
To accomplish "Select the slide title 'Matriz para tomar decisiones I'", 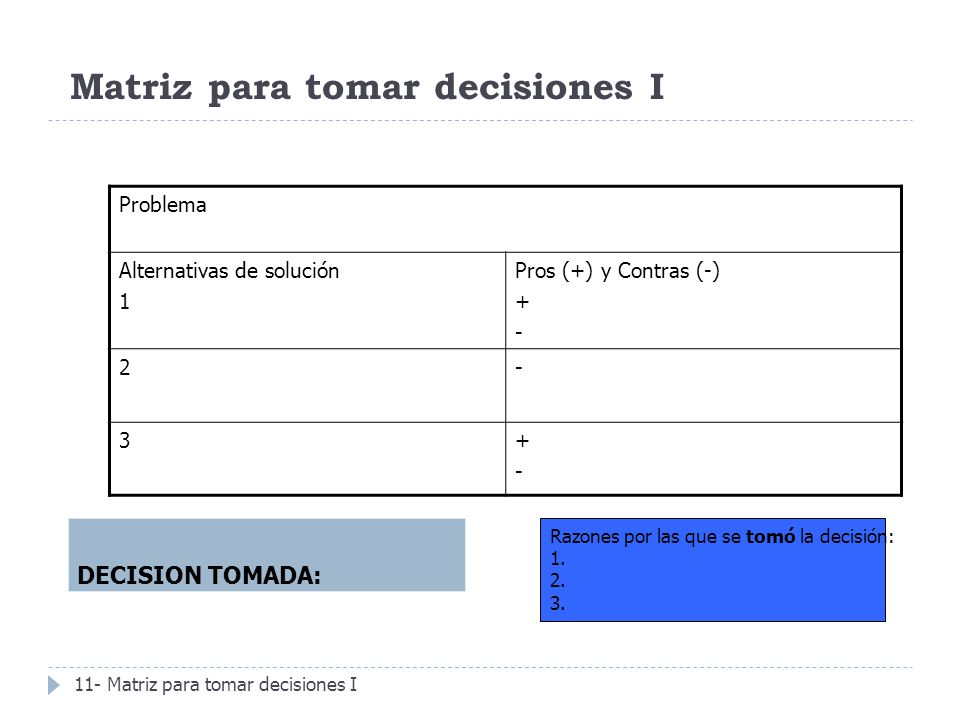I will coord(367,88).
